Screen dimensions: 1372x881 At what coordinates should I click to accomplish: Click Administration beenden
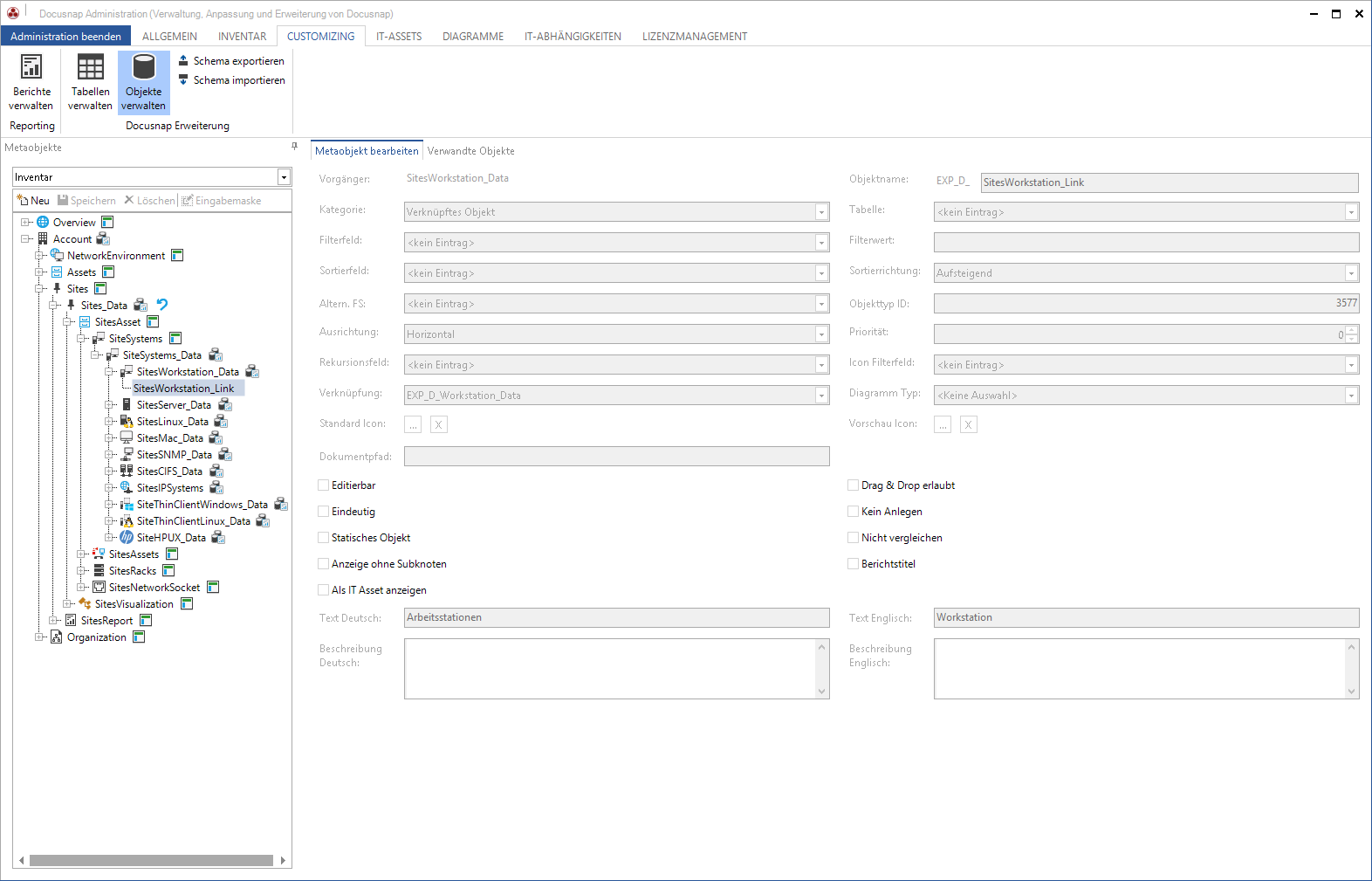[x=65, y=37]
